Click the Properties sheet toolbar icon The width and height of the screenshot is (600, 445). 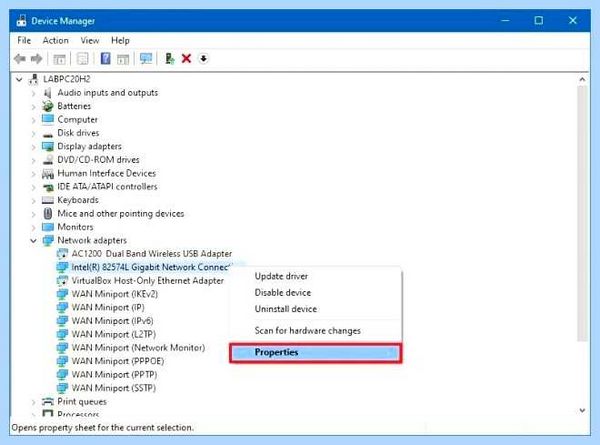(82, 59)
